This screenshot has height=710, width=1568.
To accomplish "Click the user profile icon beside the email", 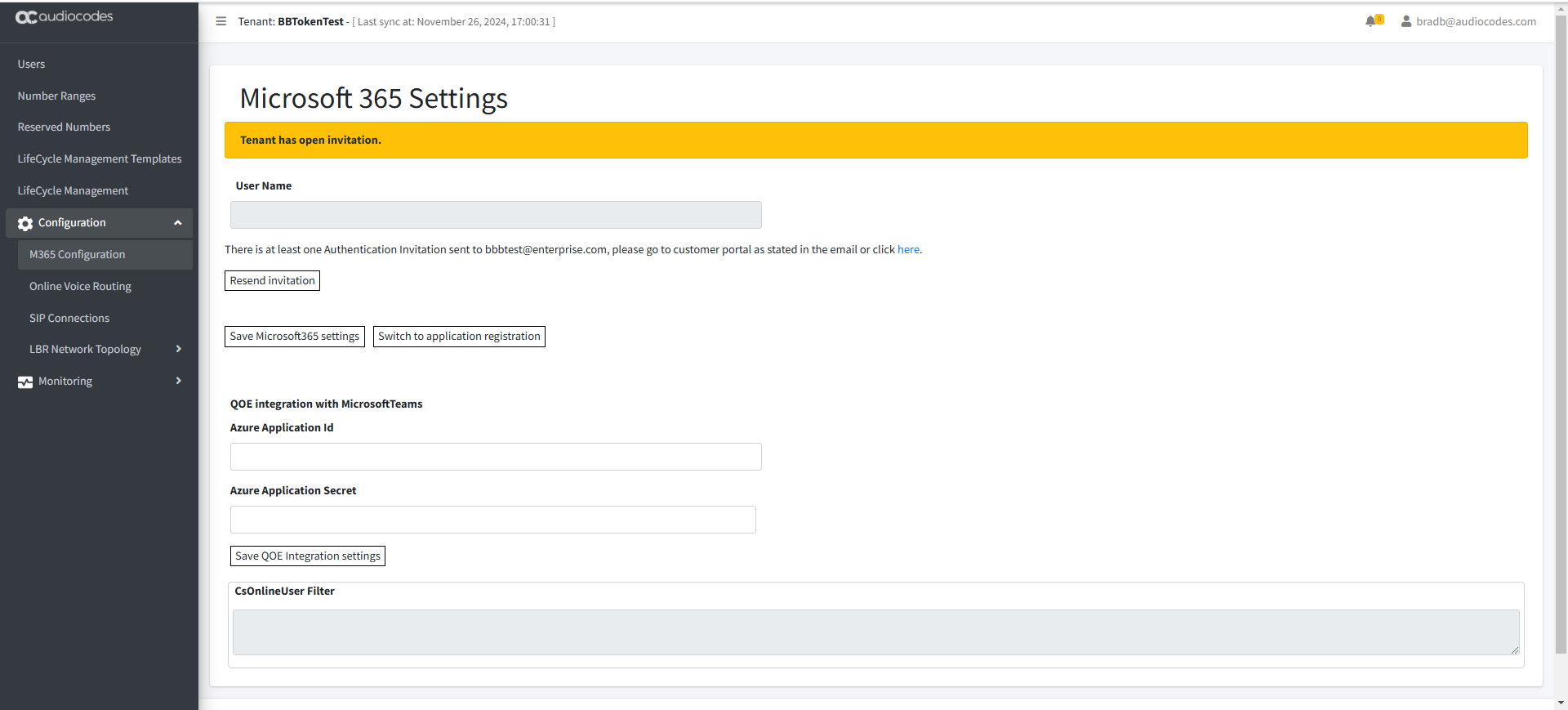I will click(x=1406, y=21).
